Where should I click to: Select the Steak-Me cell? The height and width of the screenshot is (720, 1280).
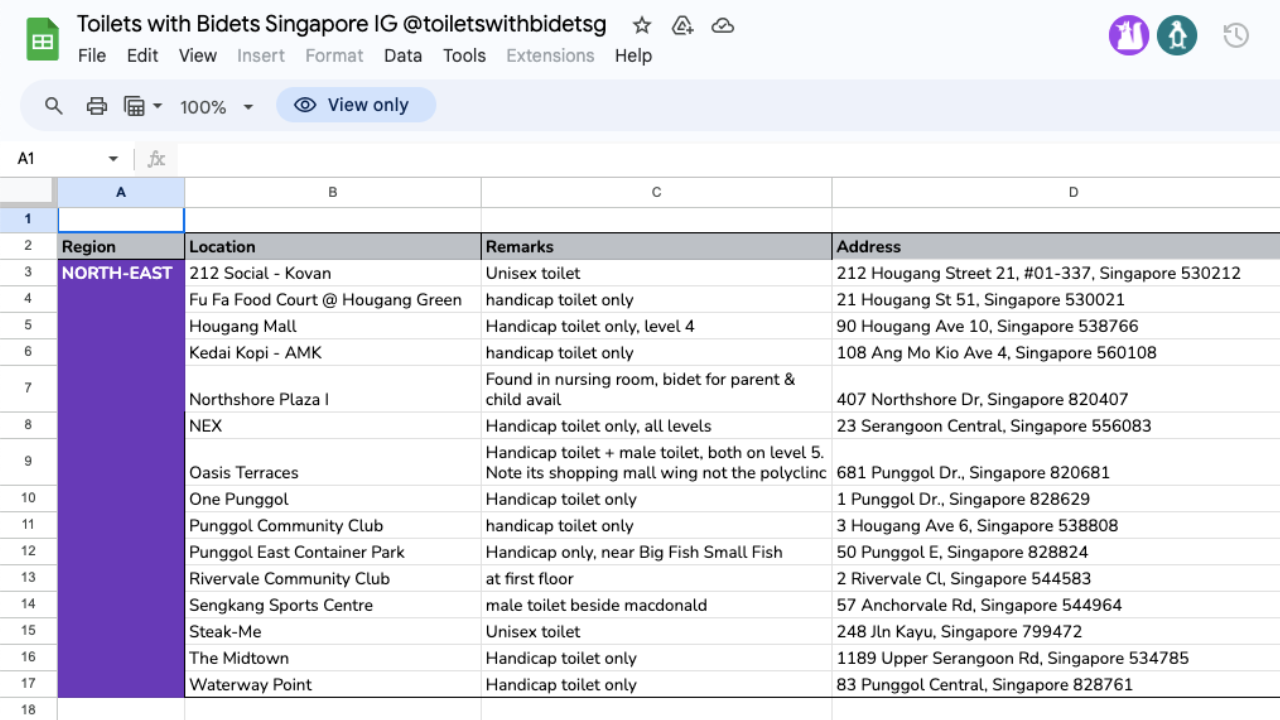click(x=333, y=631)
